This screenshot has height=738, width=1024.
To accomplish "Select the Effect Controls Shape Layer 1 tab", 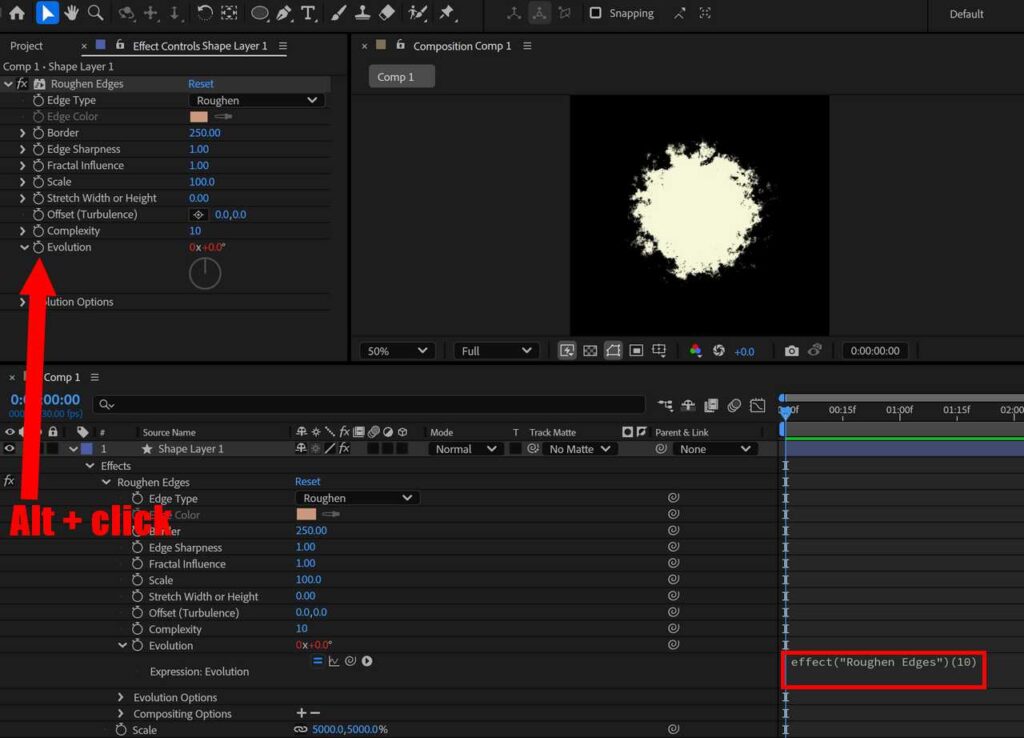I will [x=200, y=46].
